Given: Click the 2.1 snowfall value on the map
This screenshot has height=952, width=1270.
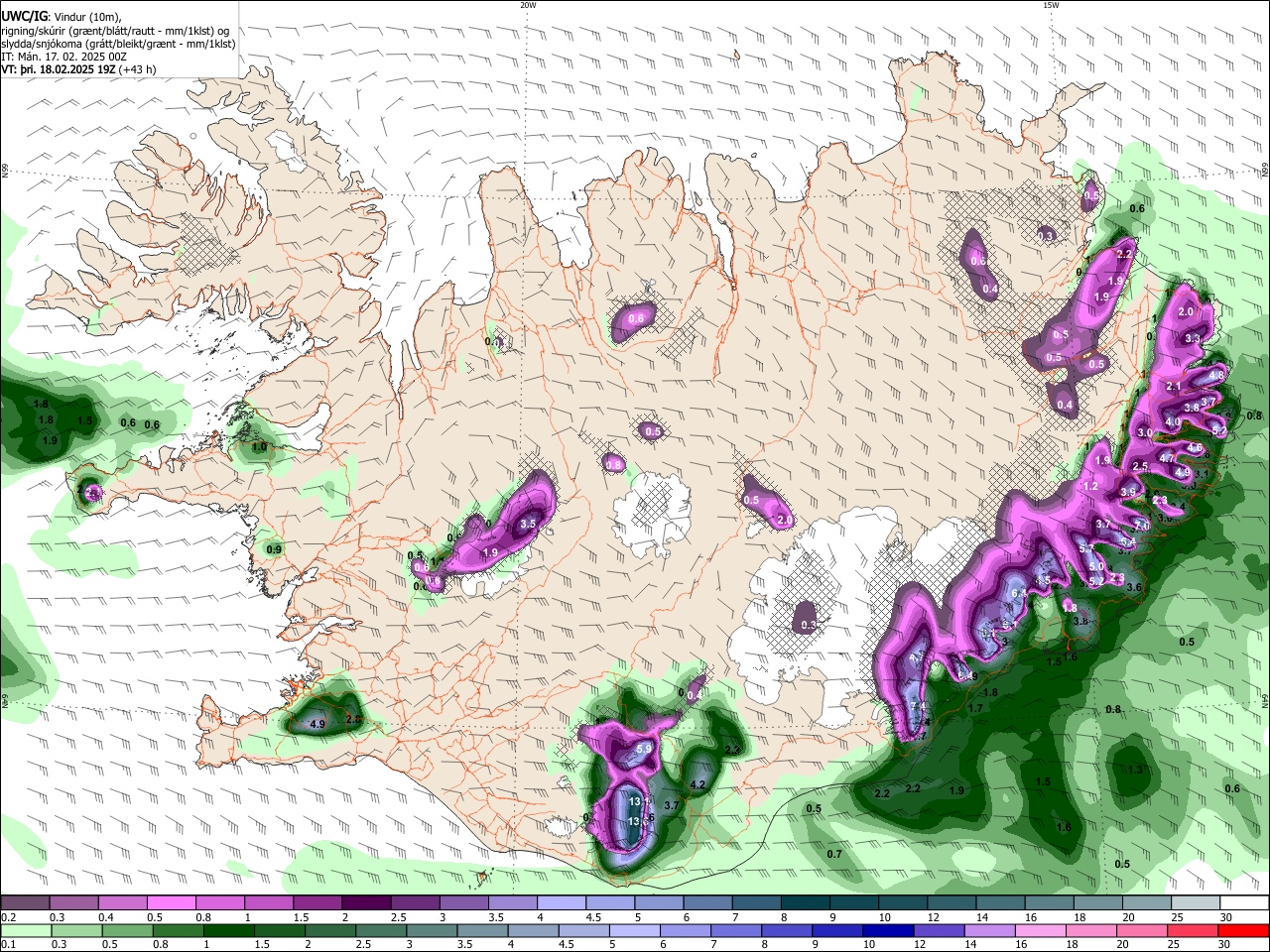Looking at the screenshot, I should point(1173,386).
